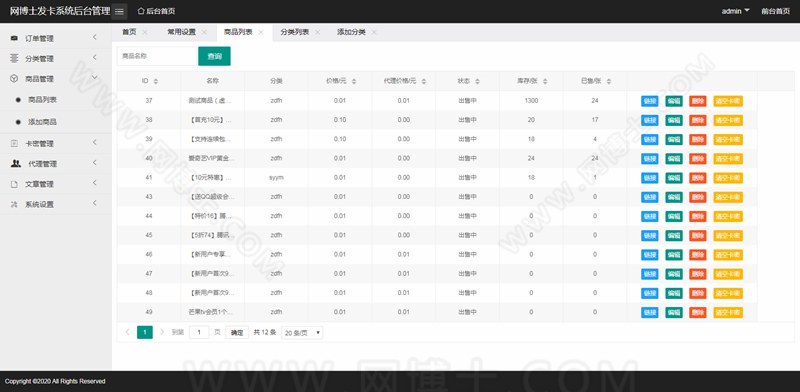Click the 卡密管理 sidebar icon
Screen dimensions: 800x392
coord(14,143)
